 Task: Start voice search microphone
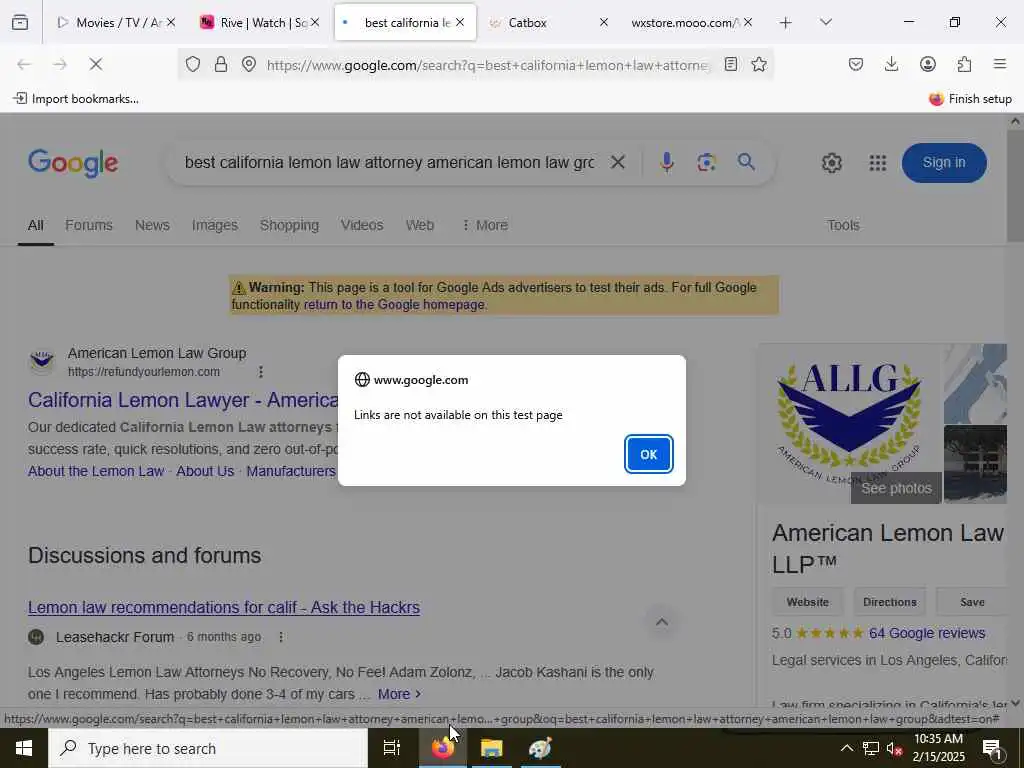tap(666, 162)
